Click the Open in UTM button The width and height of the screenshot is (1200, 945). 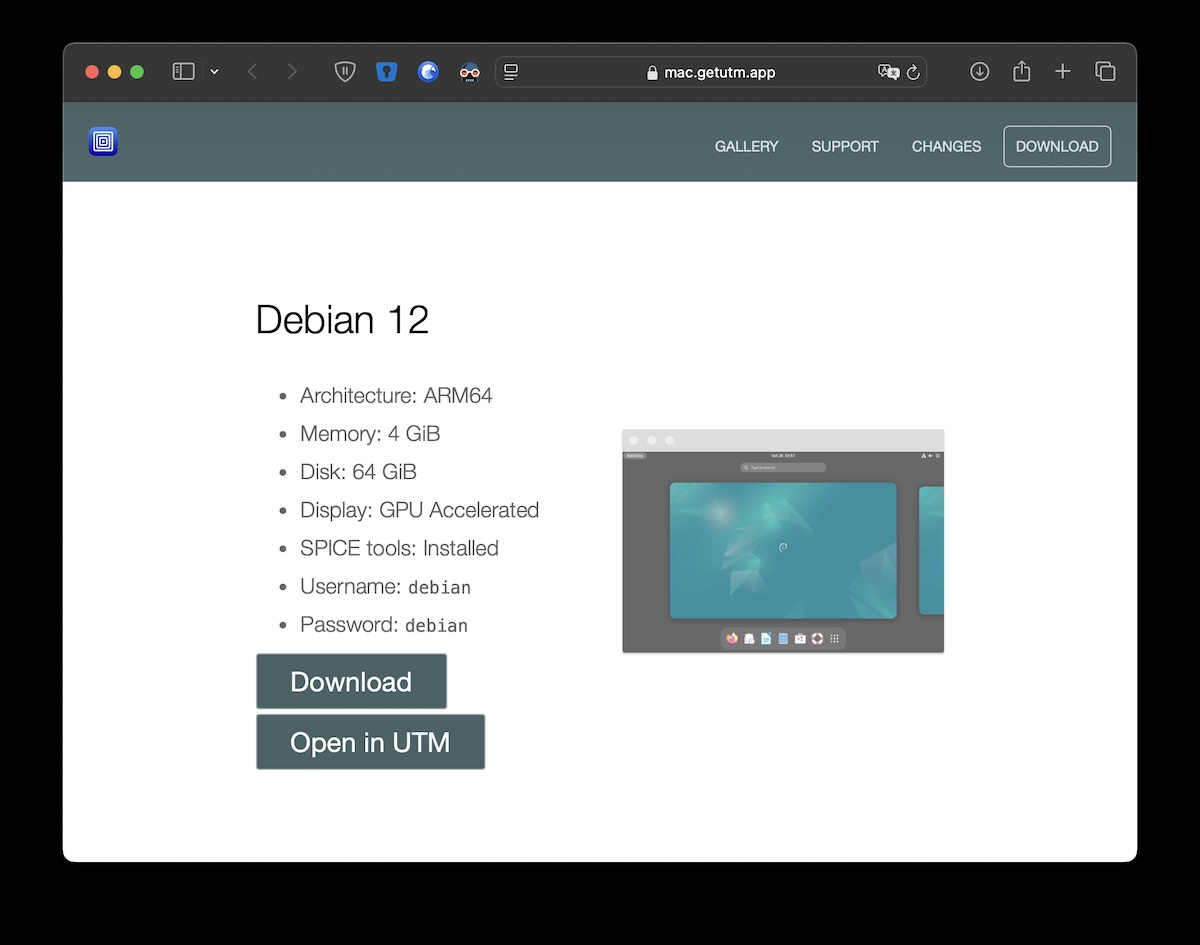tap(370, 742)
